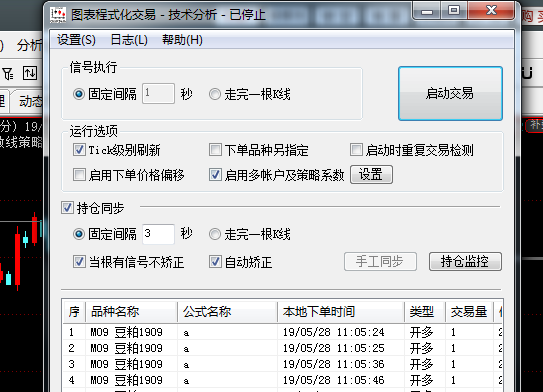Toggle 自动矫正 checkbox
The width and height of the screenshot is (543, 392).
point(215,262)
